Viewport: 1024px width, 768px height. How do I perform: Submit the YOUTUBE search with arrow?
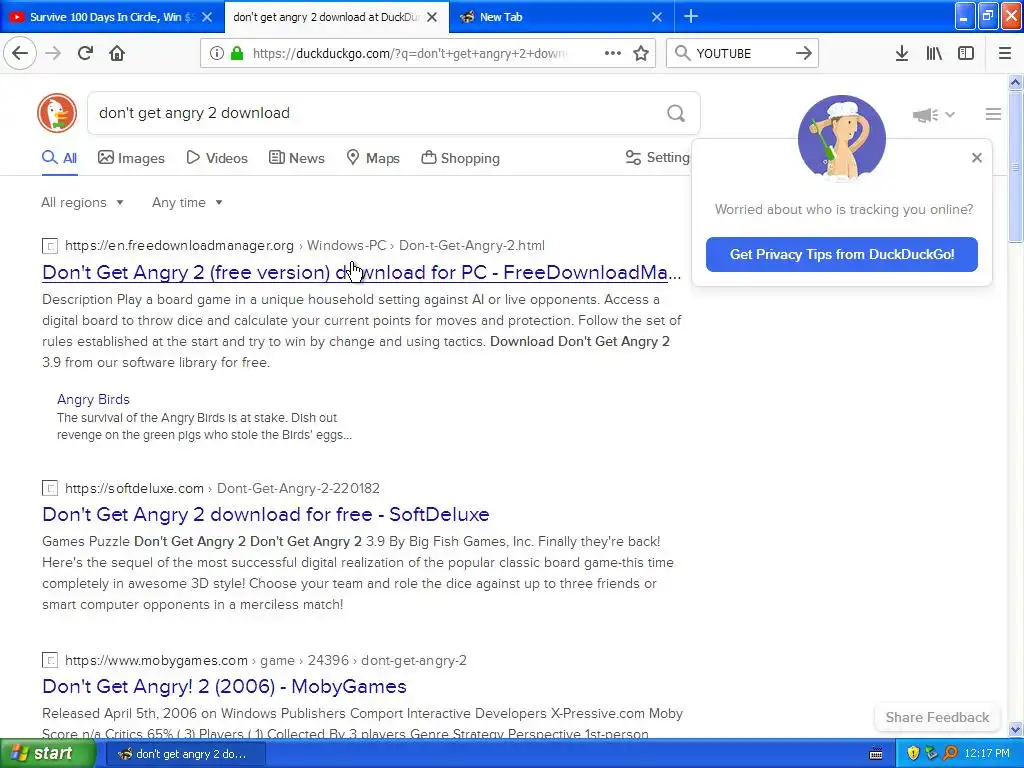804,53
